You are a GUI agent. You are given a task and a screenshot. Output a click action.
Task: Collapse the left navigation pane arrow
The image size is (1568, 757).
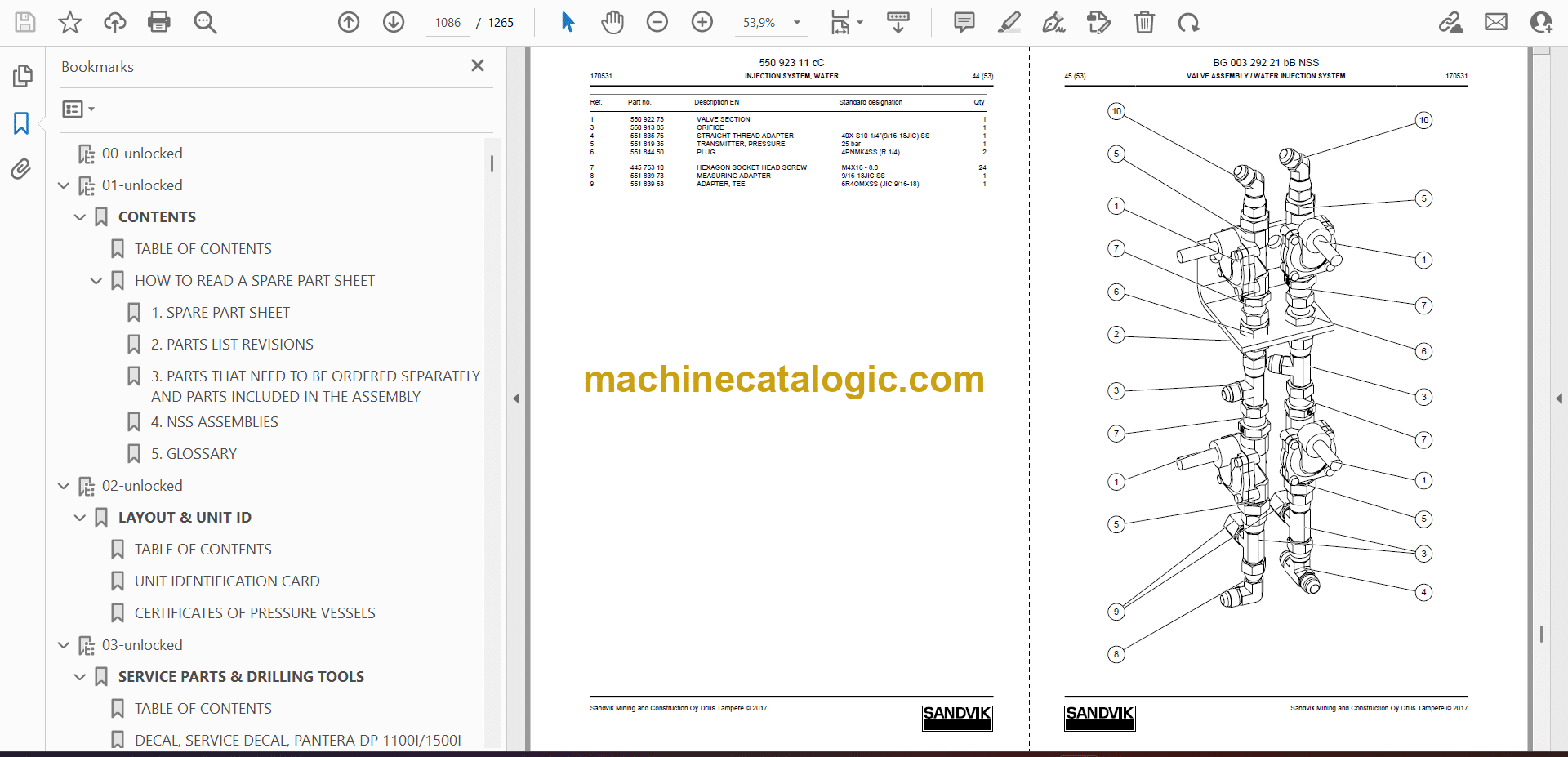pos(516,399)
